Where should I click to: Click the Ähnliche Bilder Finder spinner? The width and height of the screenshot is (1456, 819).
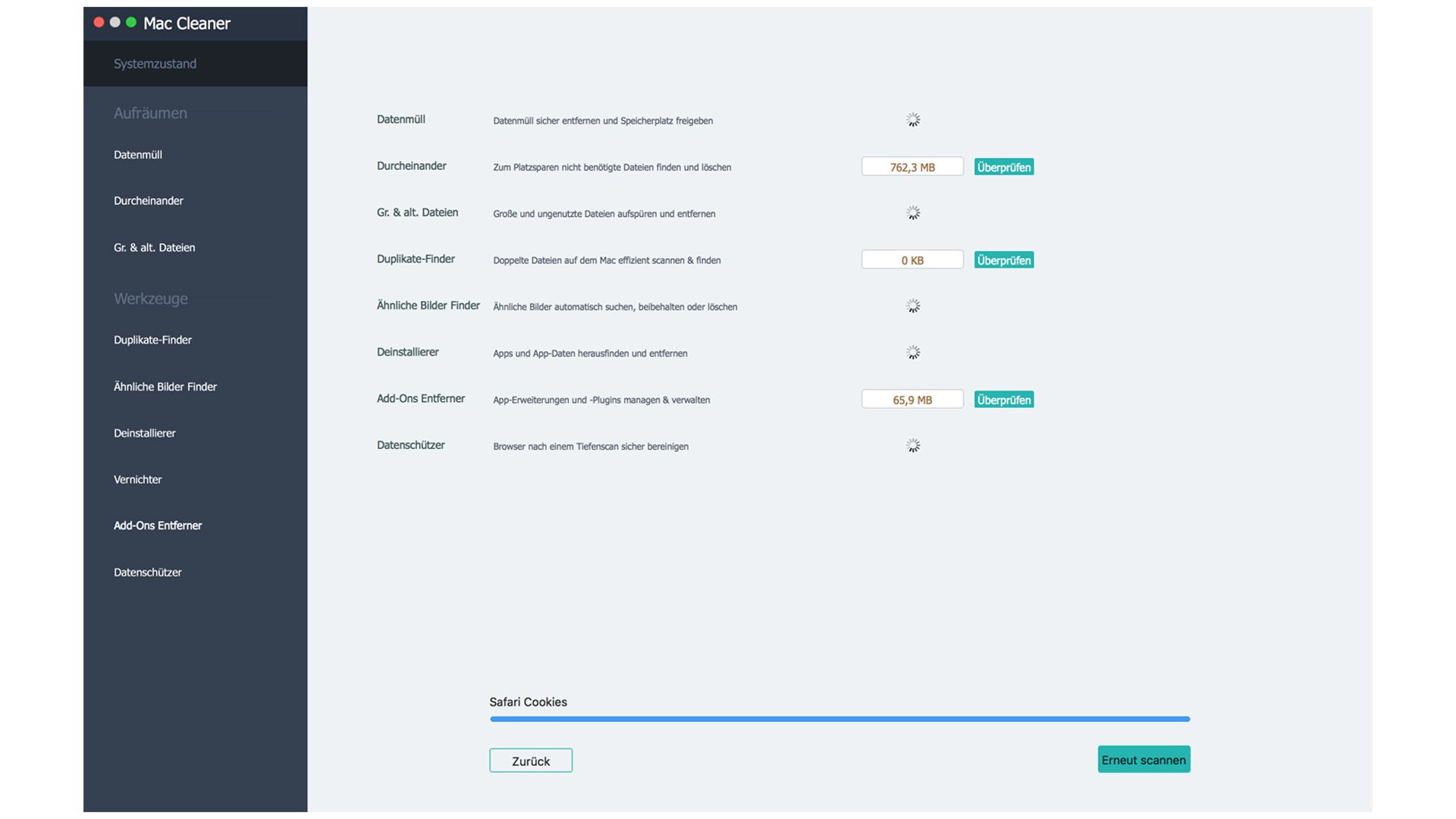click(913, 306)
